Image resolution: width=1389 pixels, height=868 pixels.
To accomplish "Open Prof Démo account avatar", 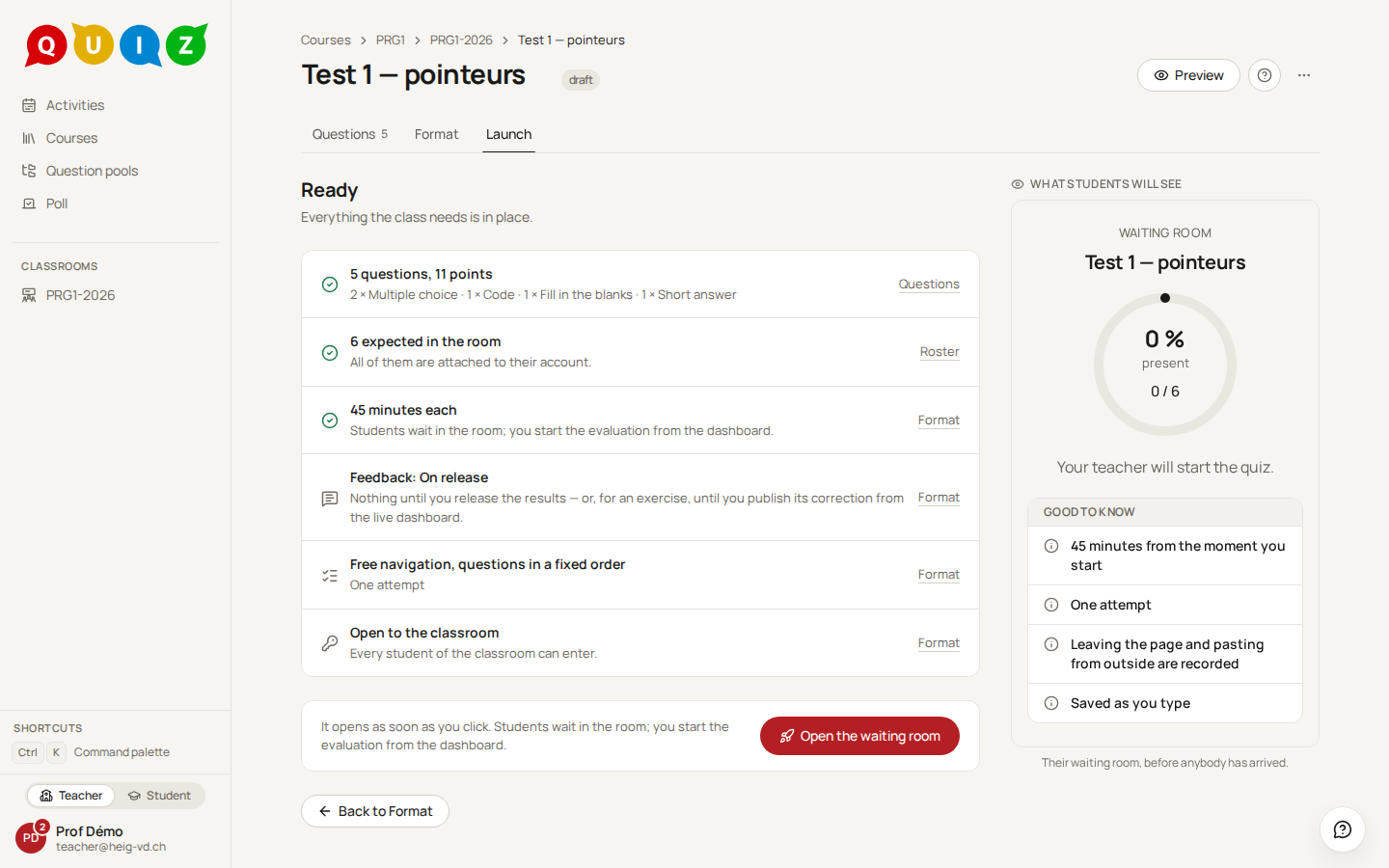I will click(x=31, y=838).
